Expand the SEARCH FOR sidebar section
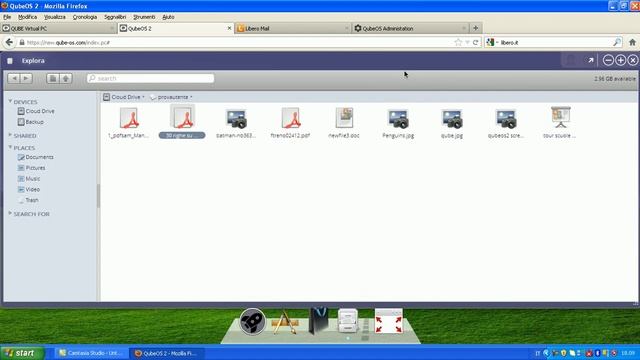Image resolution: width=640 pixels, height=360 pixels. 10,213
